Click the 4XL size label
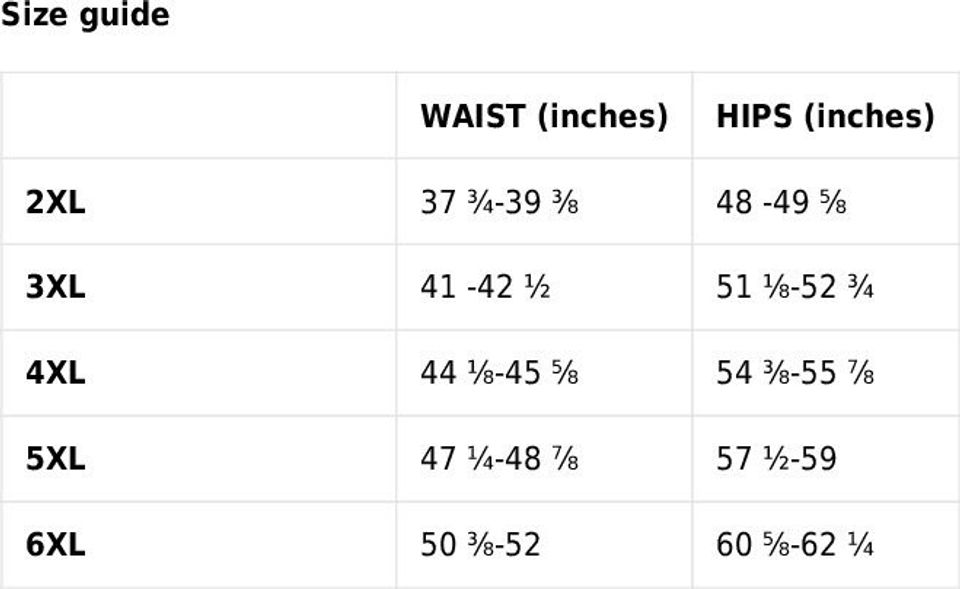The height and width of the screenshot is (589, 960). tap(56, 373)
